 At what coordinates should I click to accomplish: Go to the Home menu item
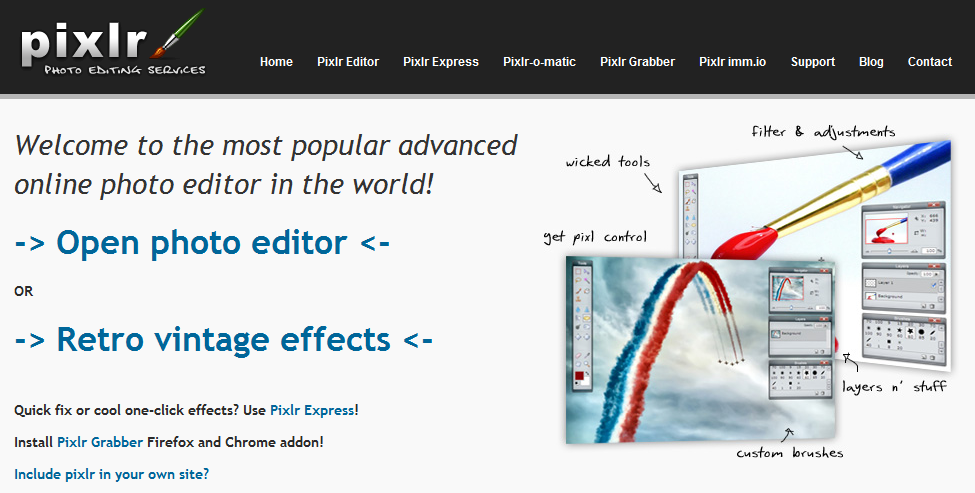[276, 62]
